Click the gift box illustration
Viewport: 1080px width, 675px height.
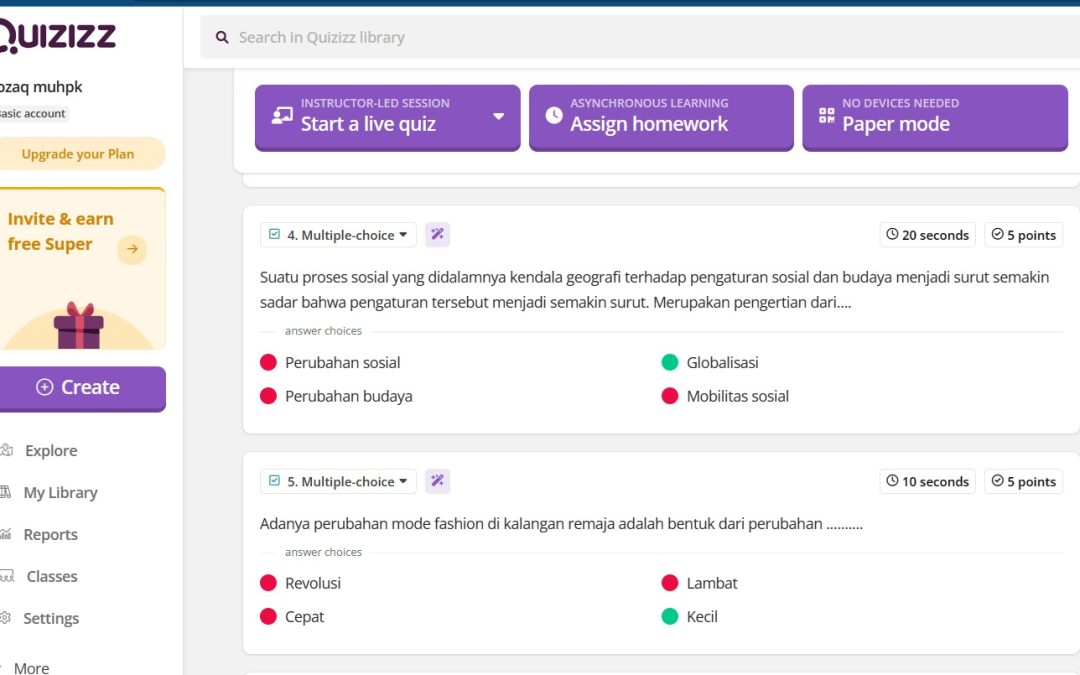click(79, 325)
